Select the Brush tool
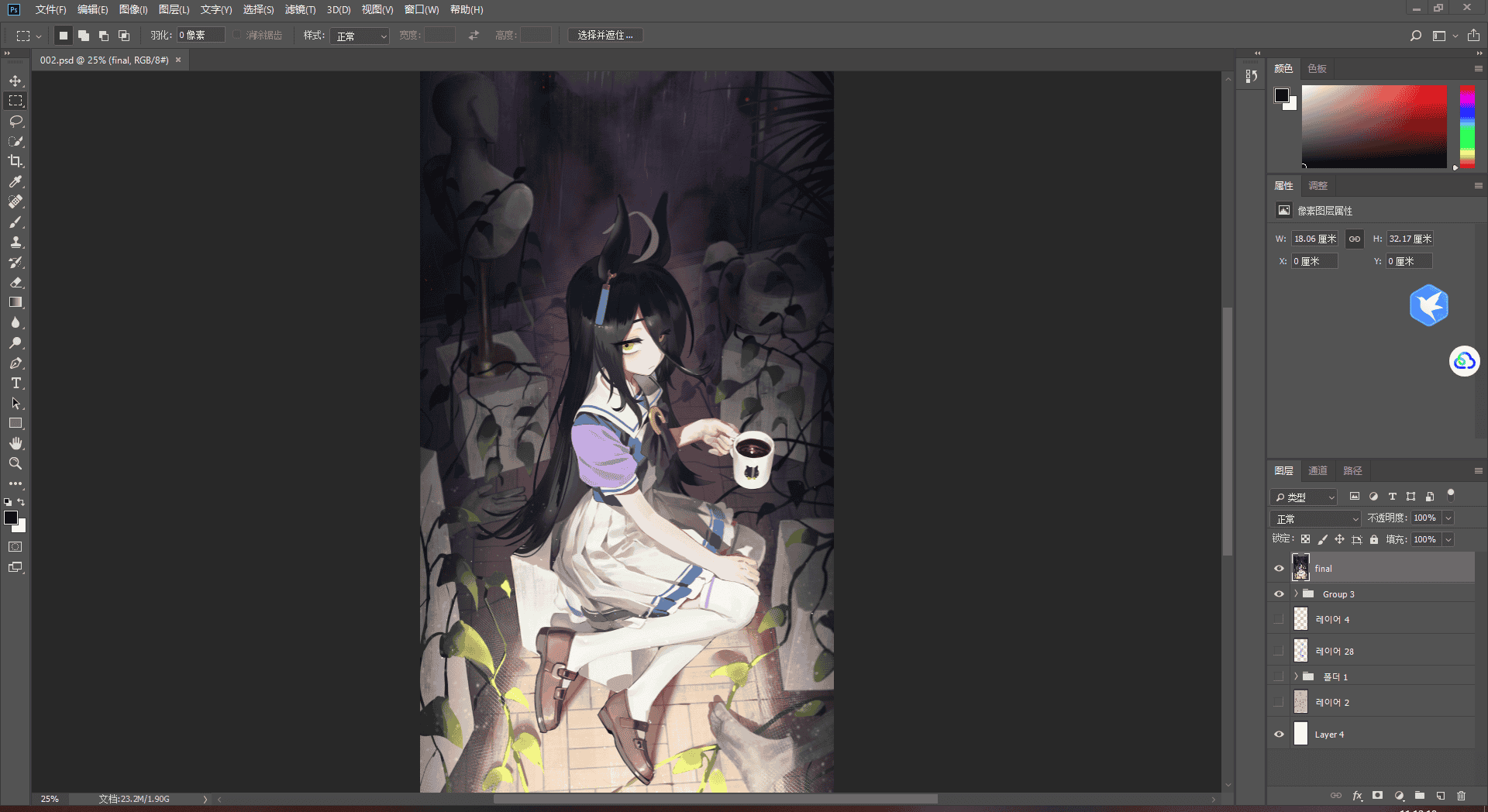The image size is (1488, 812). tap(15, 222)
